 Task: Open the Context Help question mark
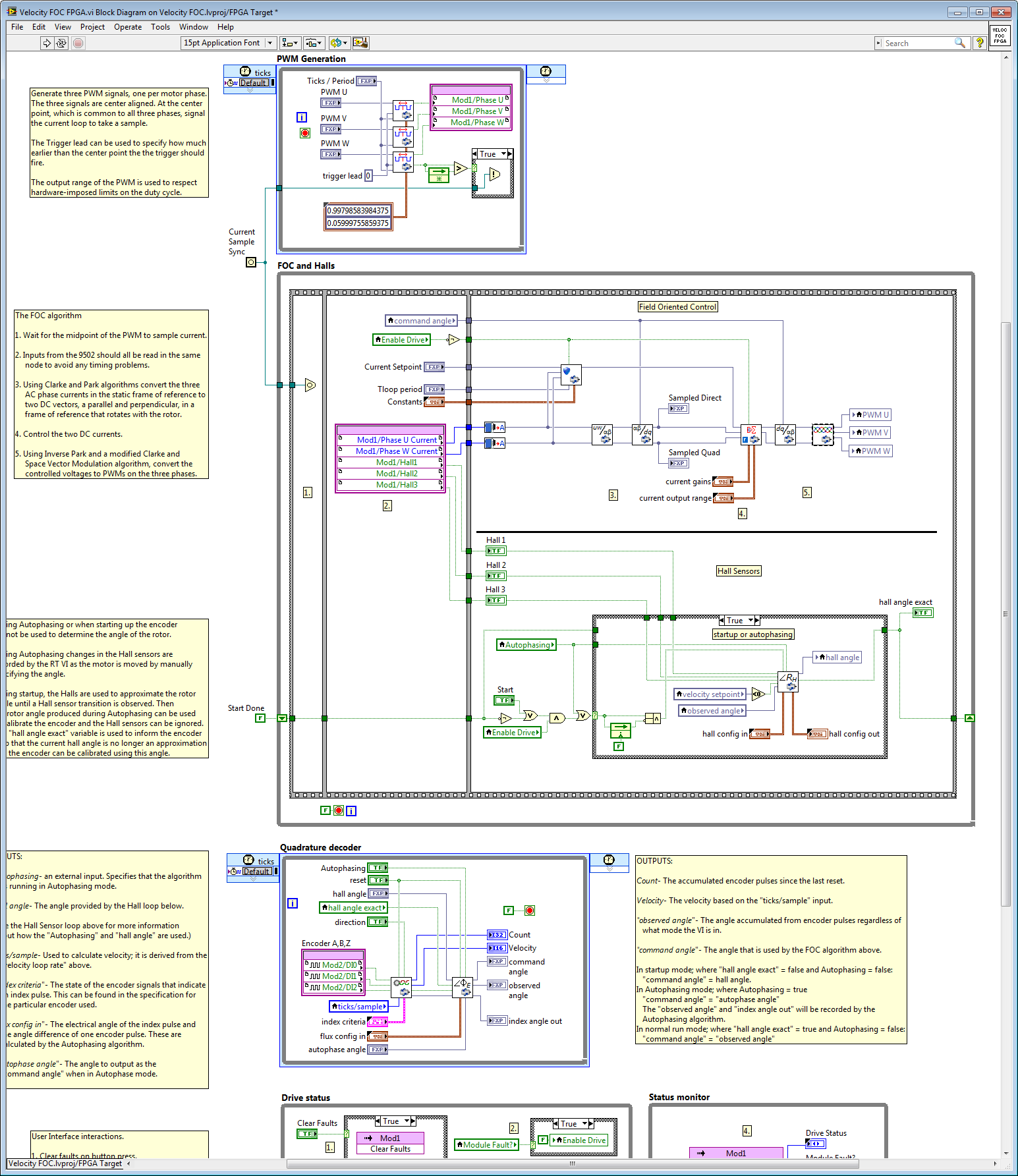pyautogui.click(x=980, y=43)
